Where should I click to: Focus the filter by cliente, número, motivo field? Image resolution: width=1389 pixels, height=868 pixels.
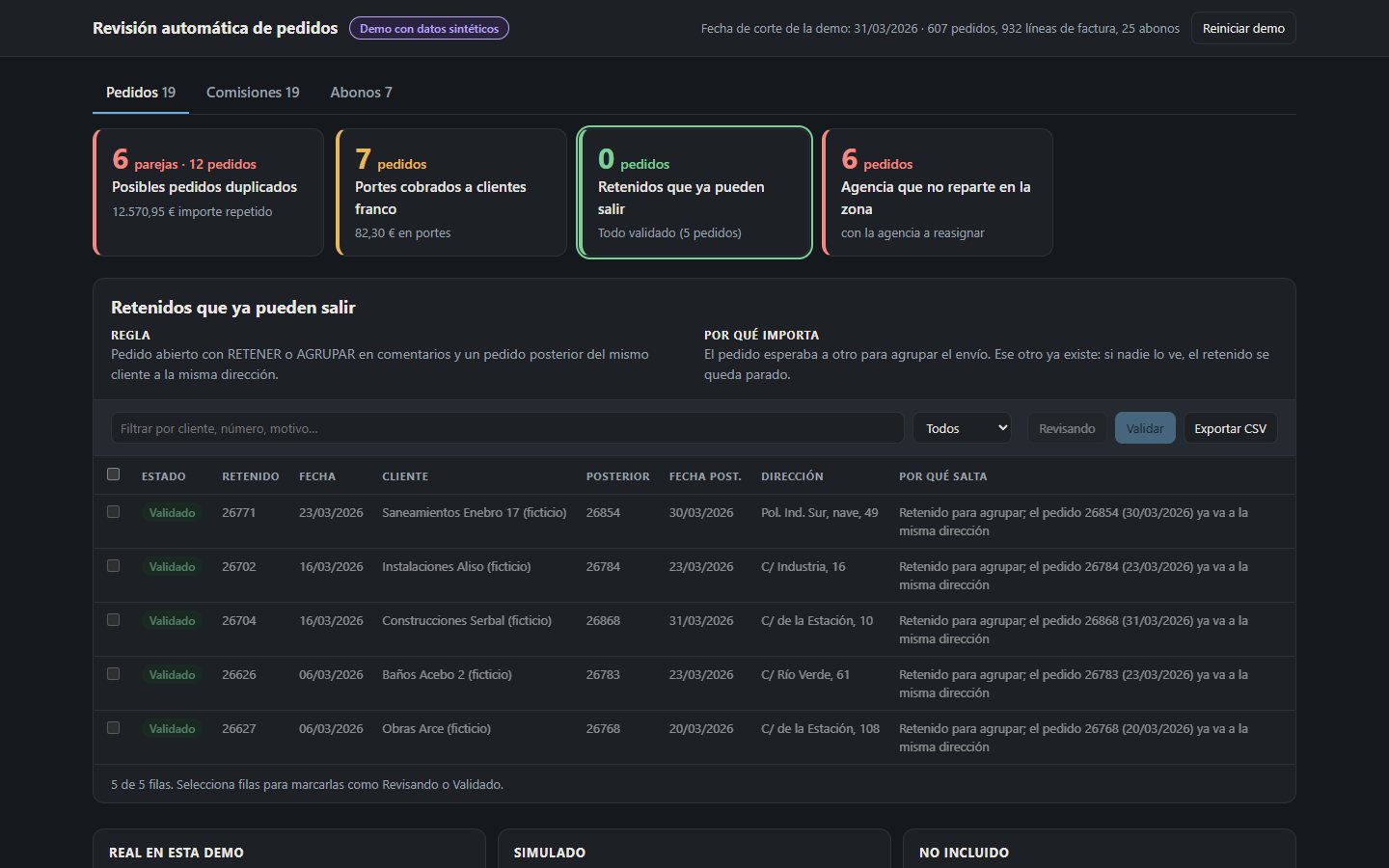pyautogui.click(x=507, y=428)
